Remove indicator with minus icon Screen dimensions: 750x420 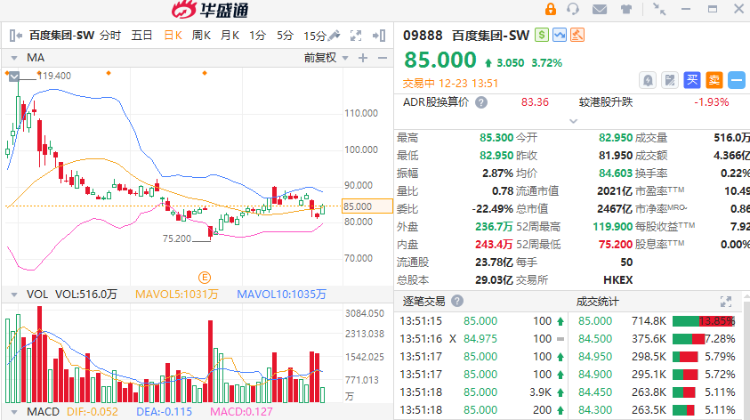tap(382, 58)
